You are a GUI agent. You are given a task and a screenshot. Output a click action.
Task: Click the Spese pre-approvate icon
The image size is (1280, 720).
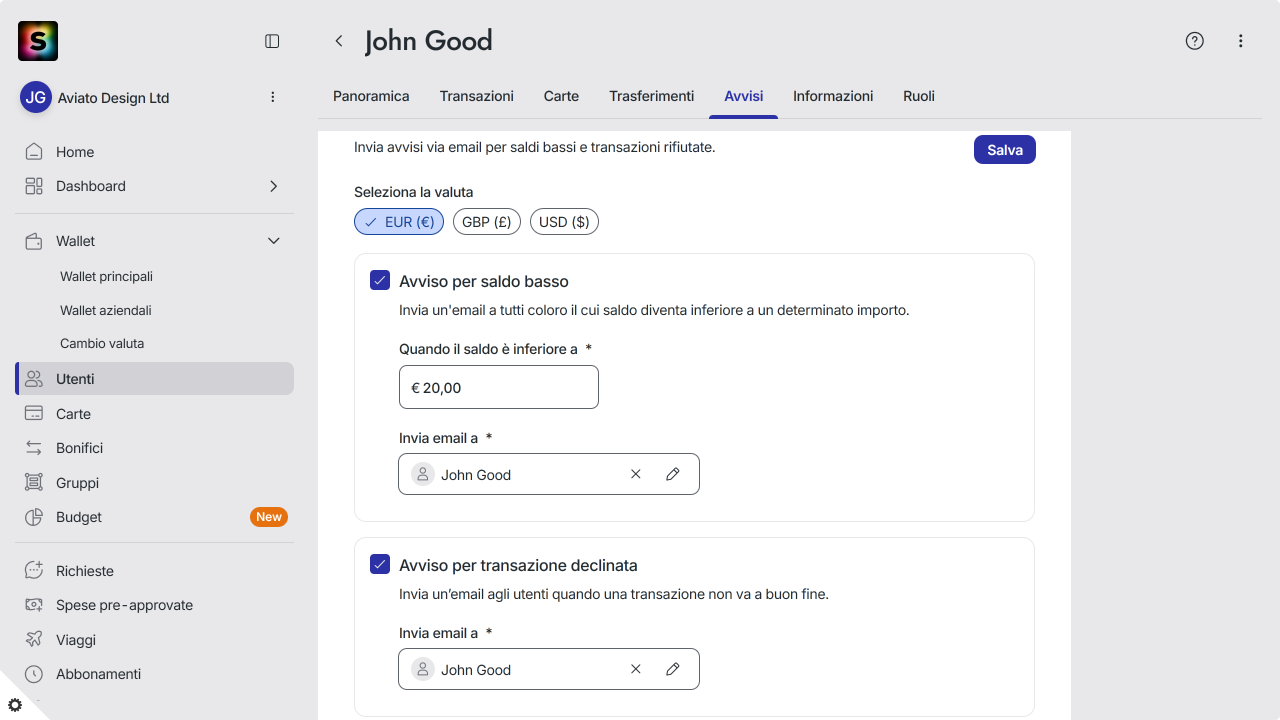tap(34, 605)
